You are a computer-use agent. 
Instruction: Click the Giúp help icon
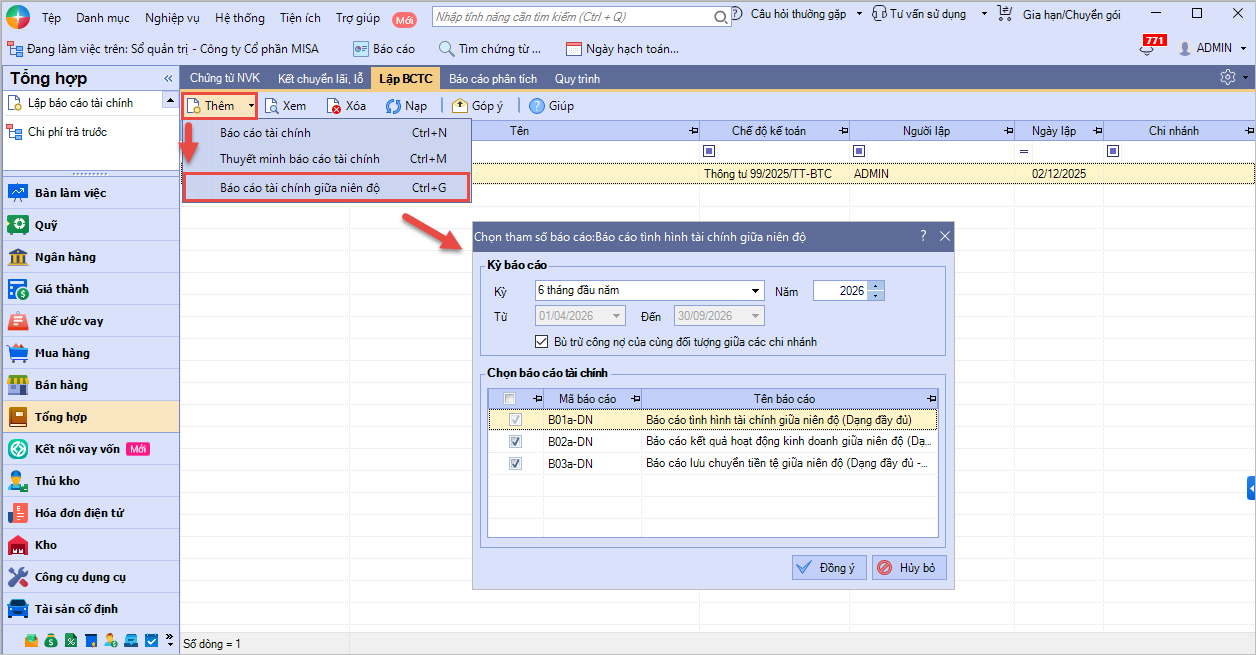point(537,106)
